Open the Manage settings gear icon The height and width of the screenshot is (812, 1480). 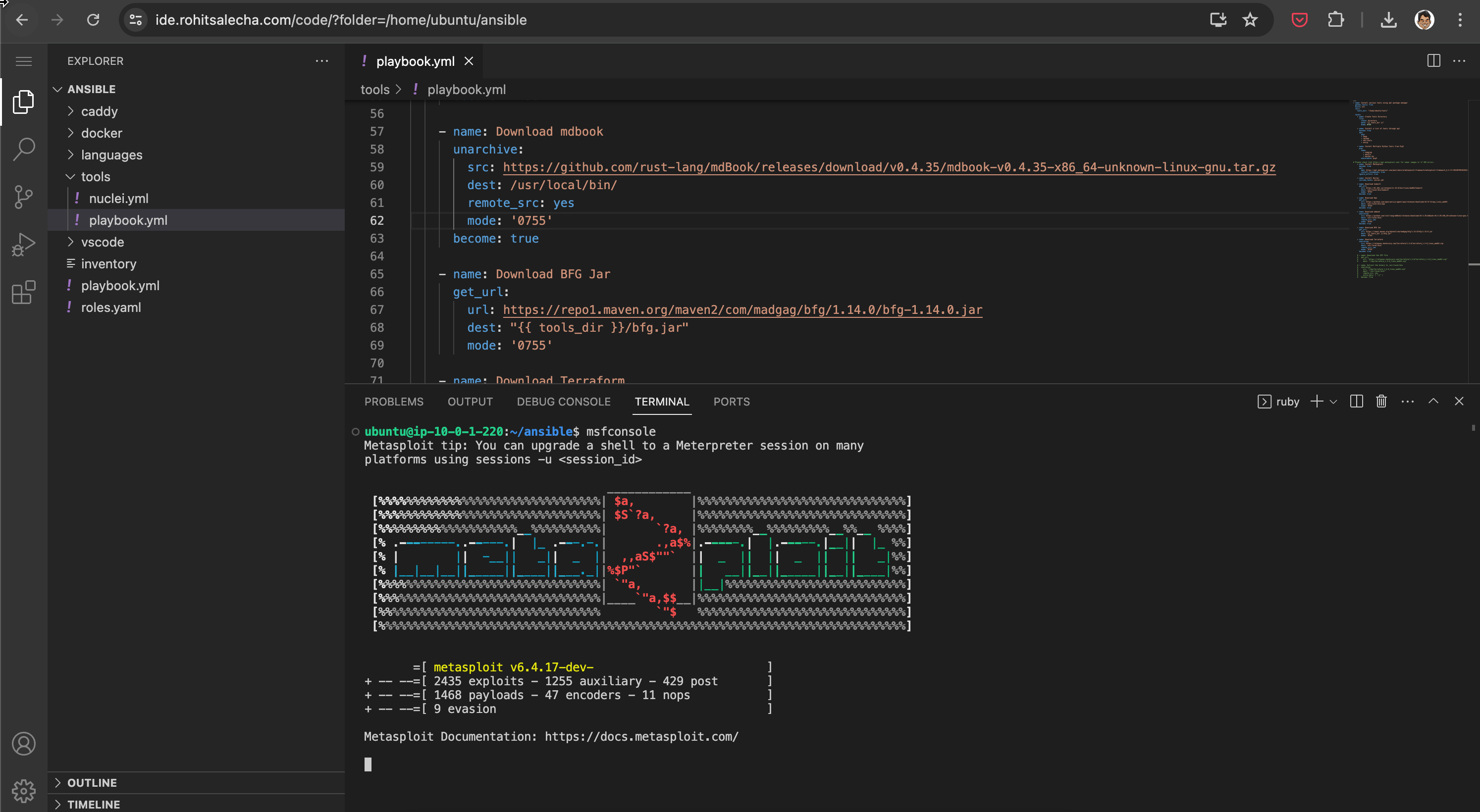24,791
